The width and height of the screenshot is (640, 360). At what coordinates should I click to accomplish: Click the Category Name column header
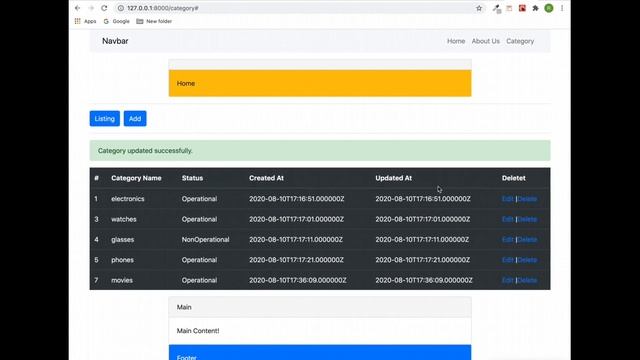click(136, 178)
